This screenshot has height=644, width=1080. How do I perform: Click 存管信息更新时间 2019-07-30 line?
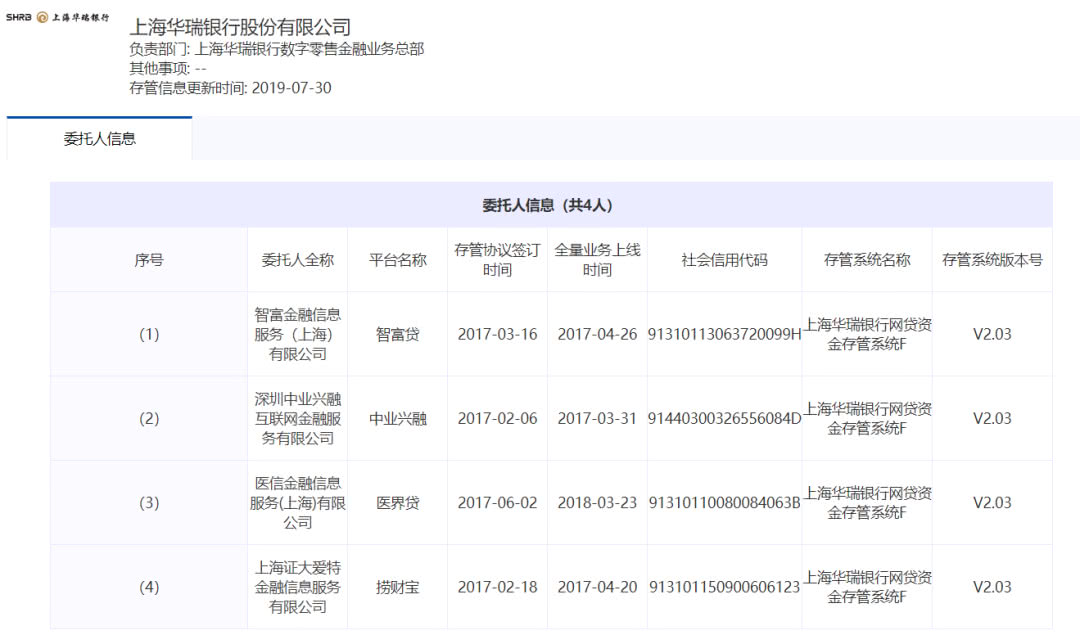[x=231, y=87]
